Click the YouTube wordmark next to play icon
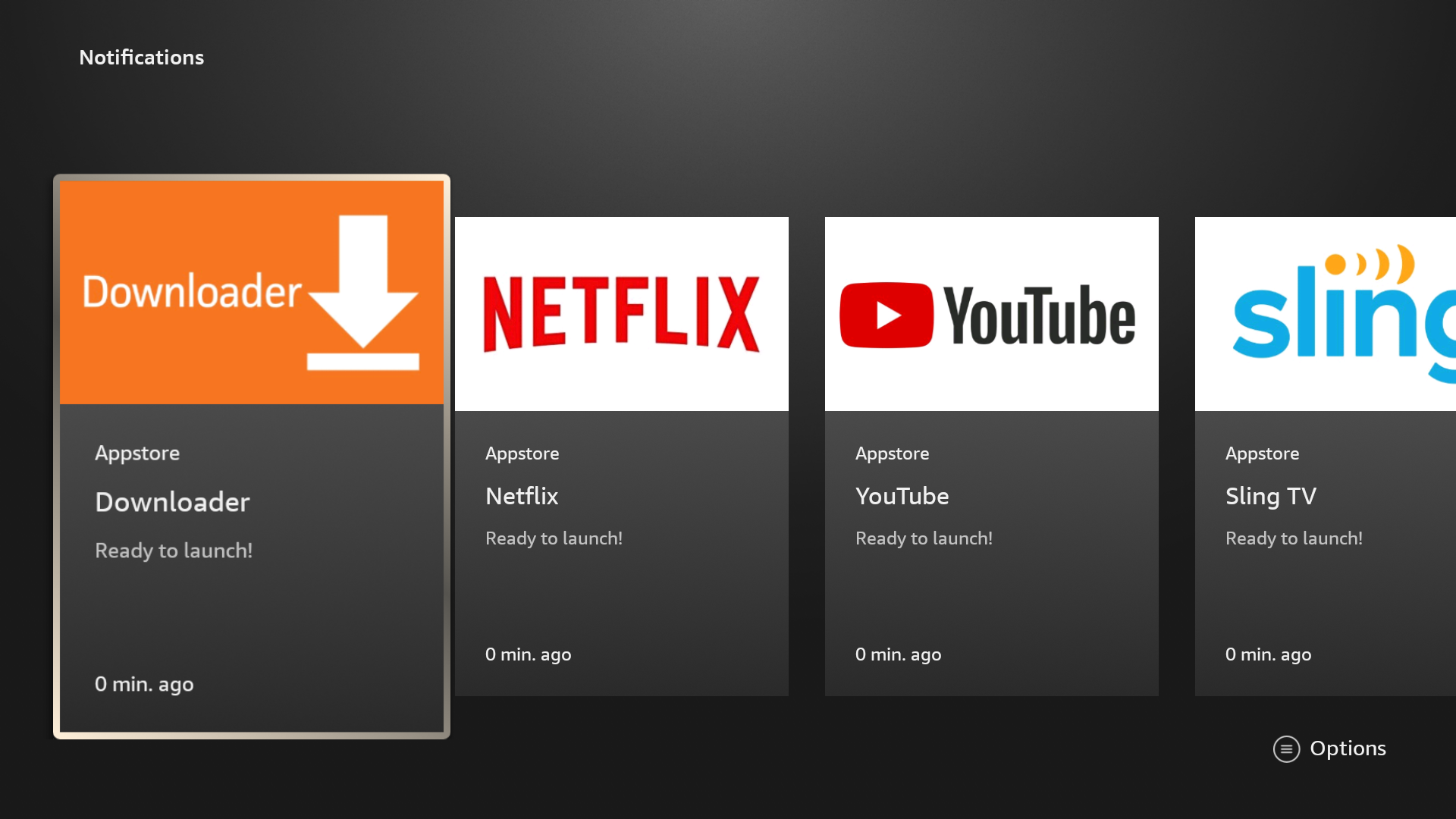The width and height of the screenshot is (1456, 819). pyautogui.click(x=1039, y=313)
